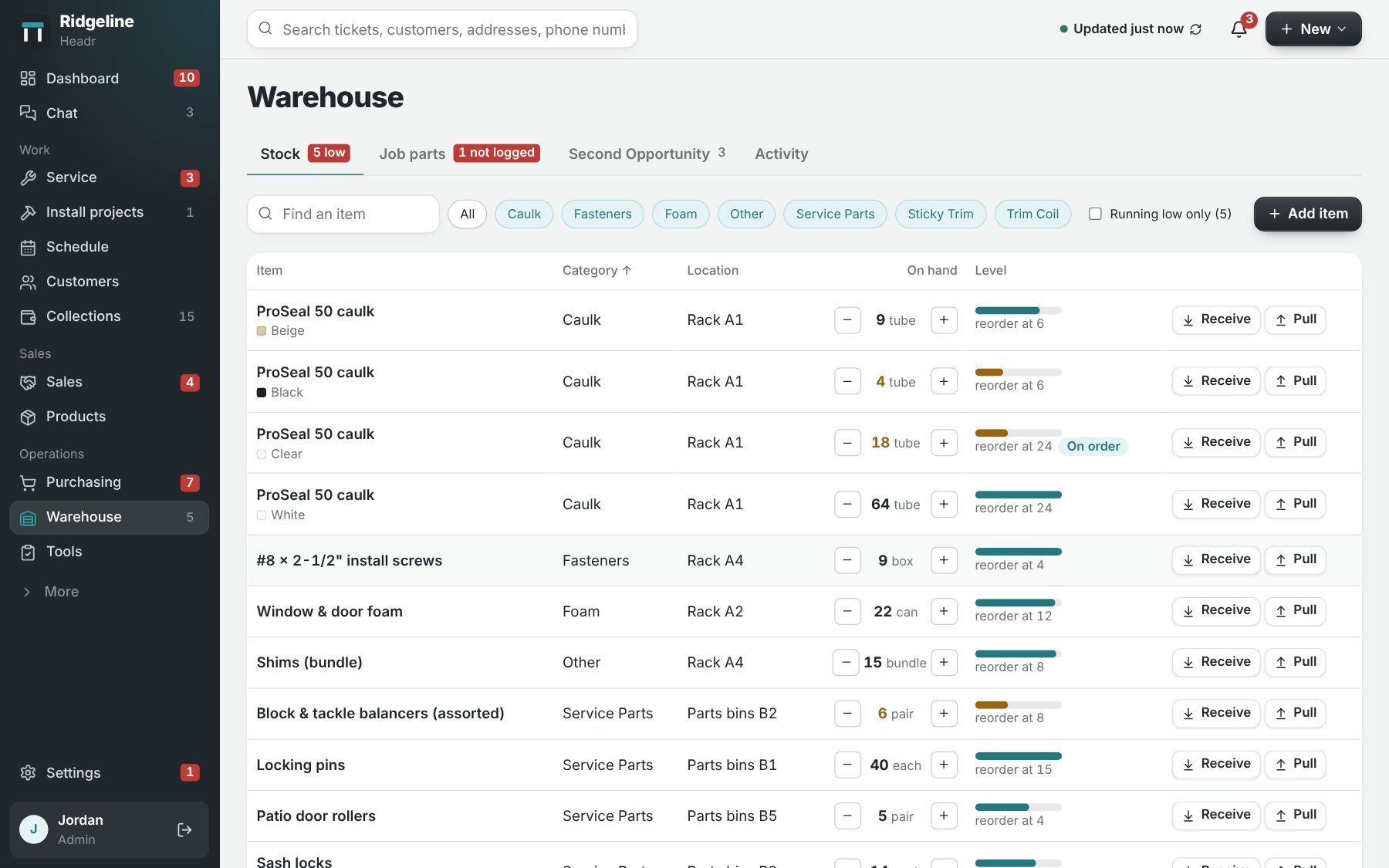Open Settings in sidebar

click(x=109, y=772)
